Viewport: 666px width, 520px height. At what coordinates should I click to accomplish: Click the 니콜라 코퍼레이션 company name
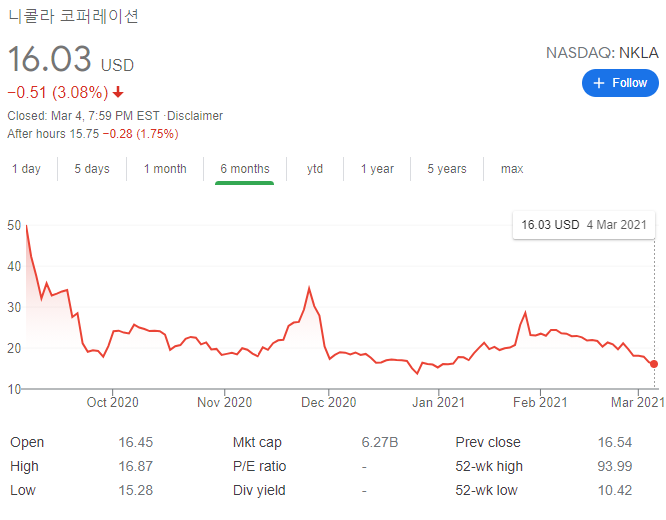(73, 16)
